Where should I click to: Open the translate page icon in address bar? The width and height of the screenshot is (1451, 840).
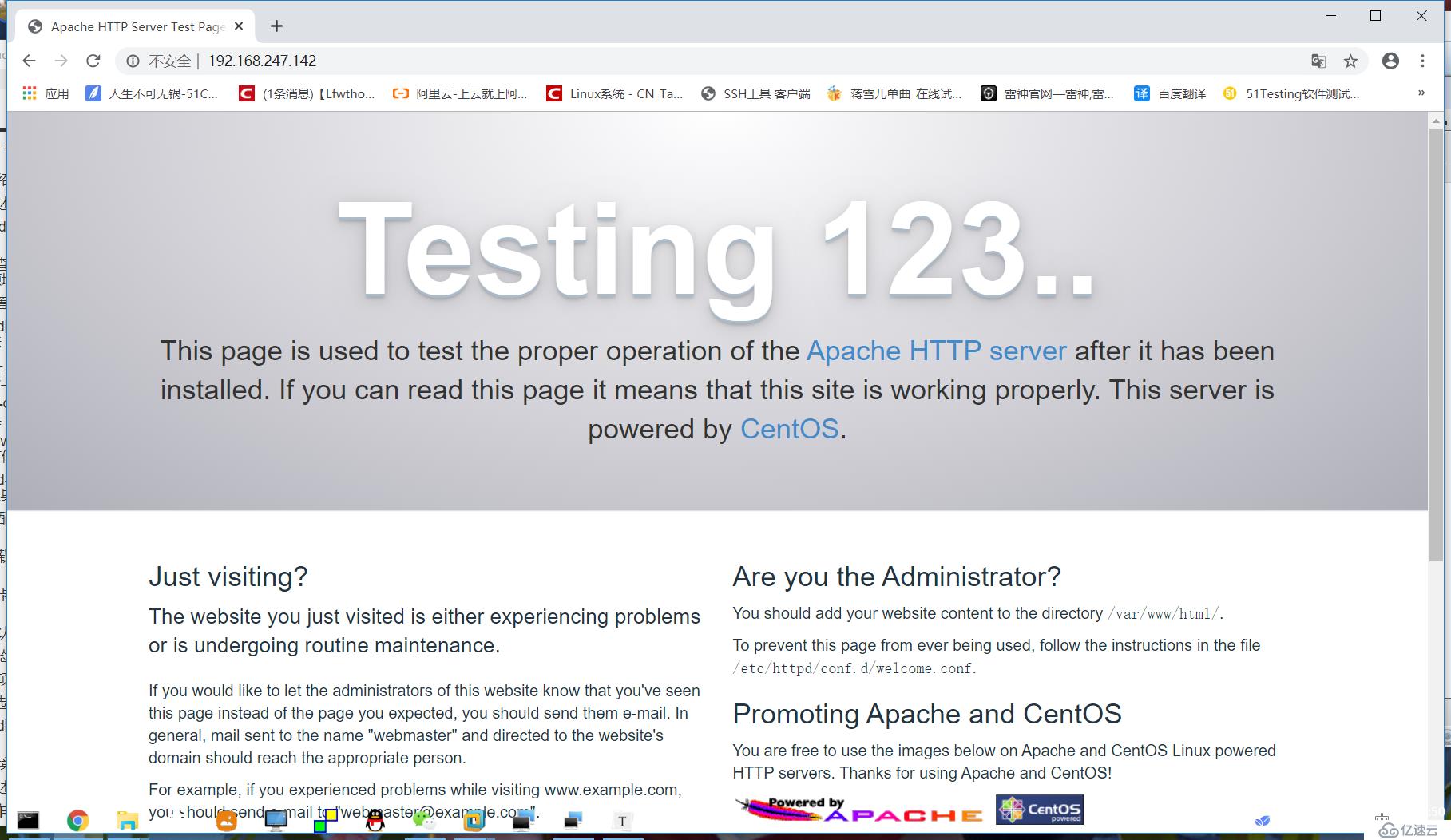pos(1318,61)
